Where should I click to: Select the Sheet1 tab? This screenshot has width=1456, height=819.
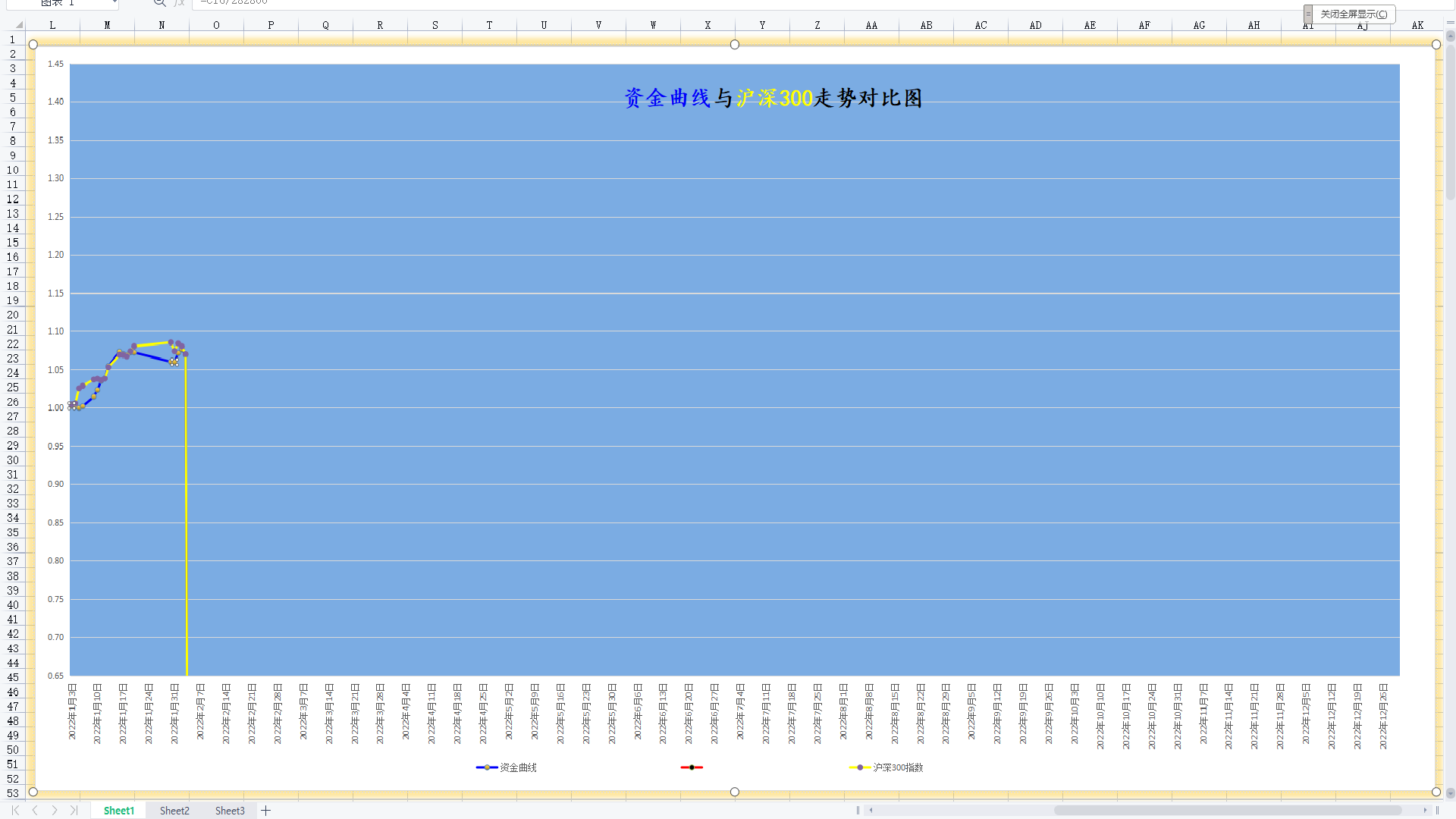tap(119, 811)
